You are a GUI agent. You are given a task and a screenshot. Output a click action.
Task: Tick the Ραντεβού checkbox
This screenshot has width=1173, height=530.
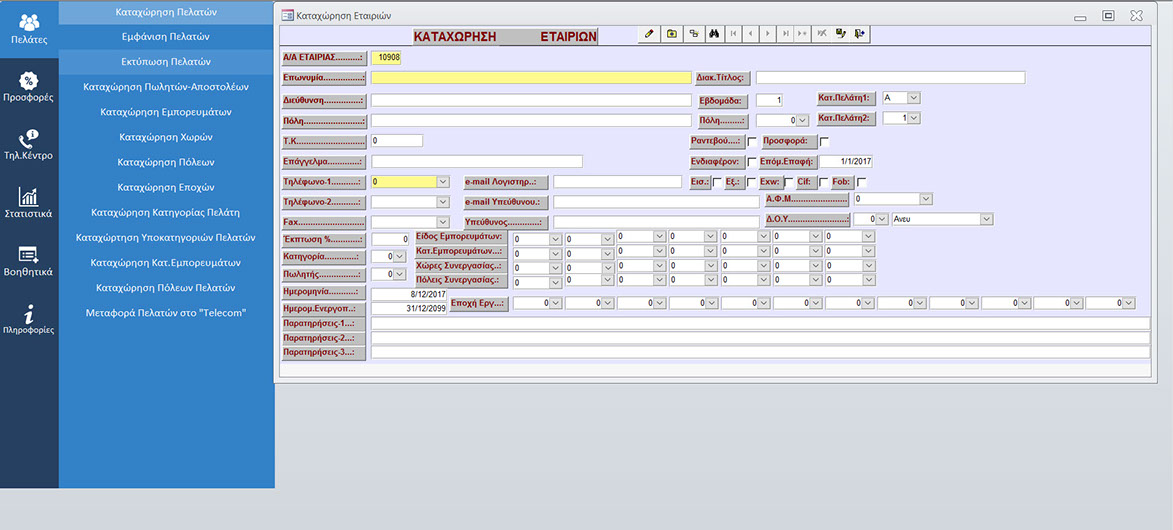(752, 142)
